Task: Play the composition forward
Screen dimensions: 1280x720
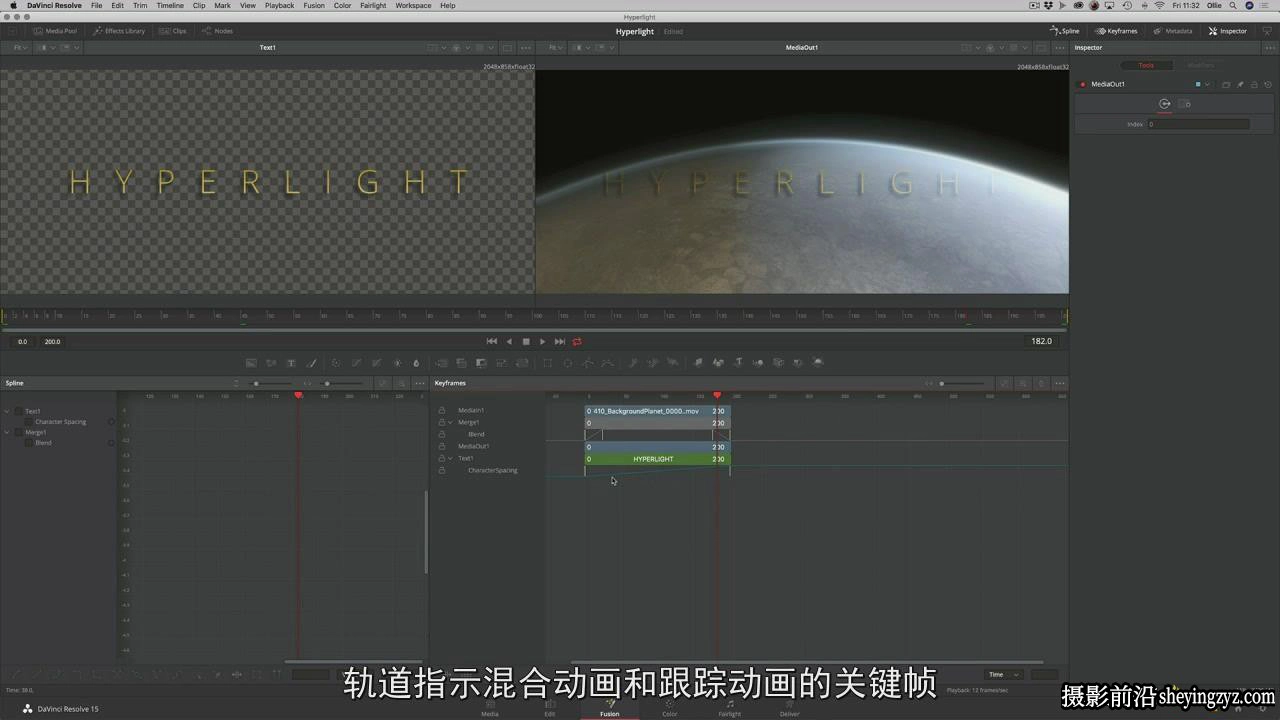Action: click(x=543, y=341)
